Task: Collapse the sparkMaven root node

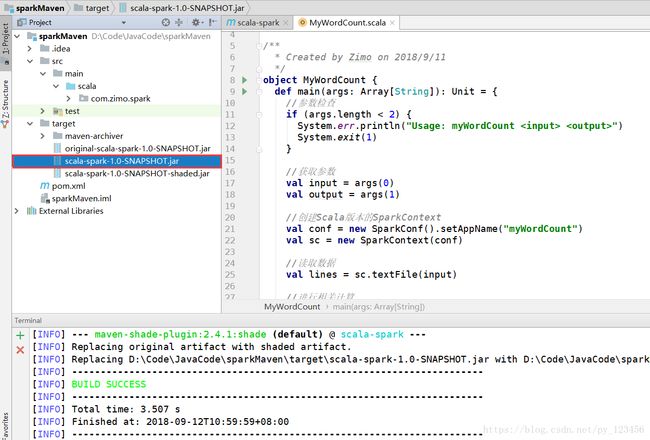Action: pyautogui.click(x=17, y=36)
